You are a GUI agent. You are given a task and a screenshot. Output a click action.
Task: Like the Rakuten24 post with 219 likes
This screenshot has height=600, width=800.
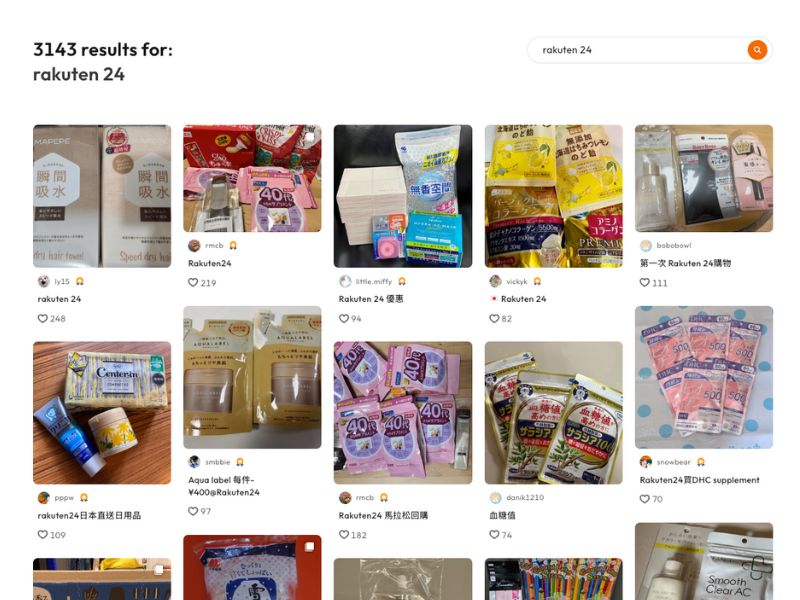193,283
